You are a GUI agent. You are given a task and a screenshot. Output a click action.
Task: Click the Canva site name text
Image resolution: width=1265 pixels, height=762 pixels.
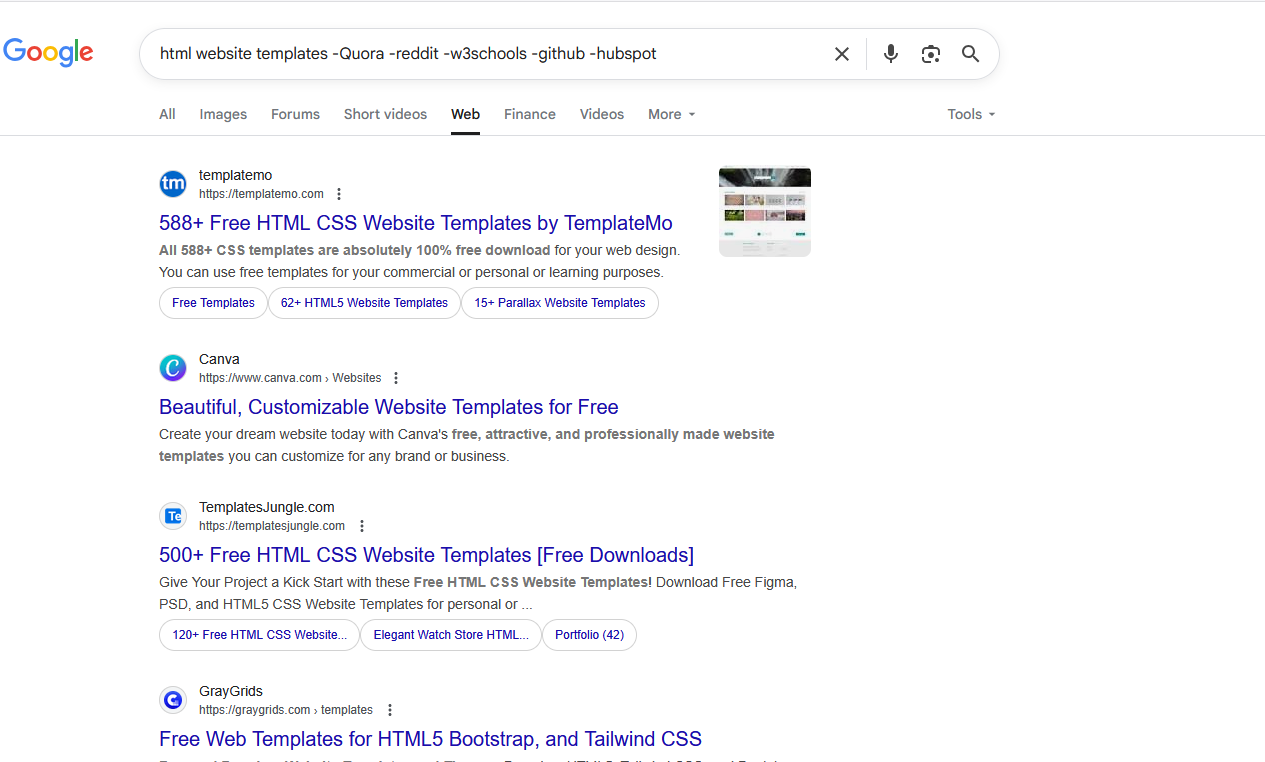219,359
